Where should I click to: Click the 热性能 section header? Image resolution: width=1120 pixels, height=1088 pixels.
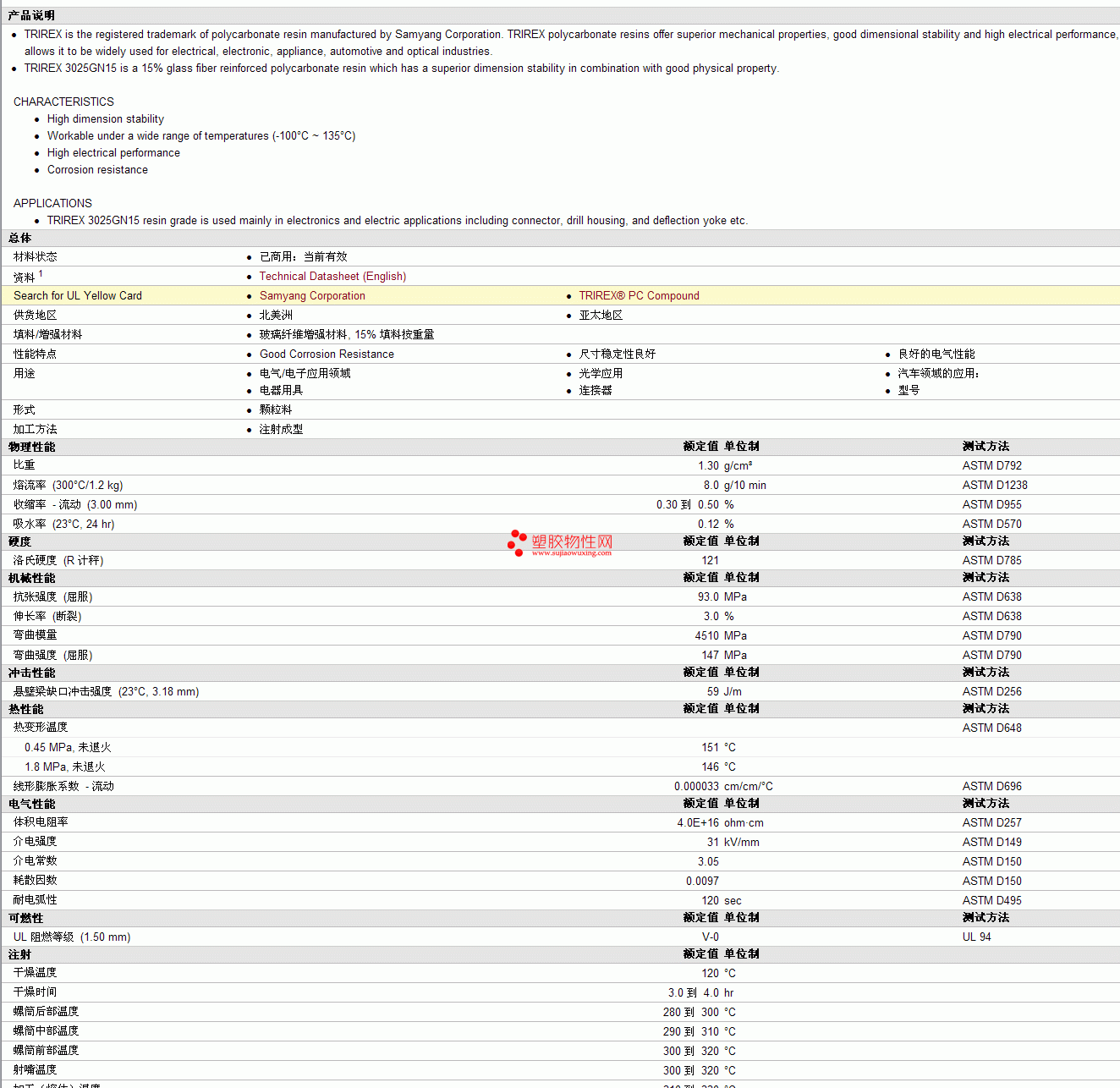click(25, 710)
